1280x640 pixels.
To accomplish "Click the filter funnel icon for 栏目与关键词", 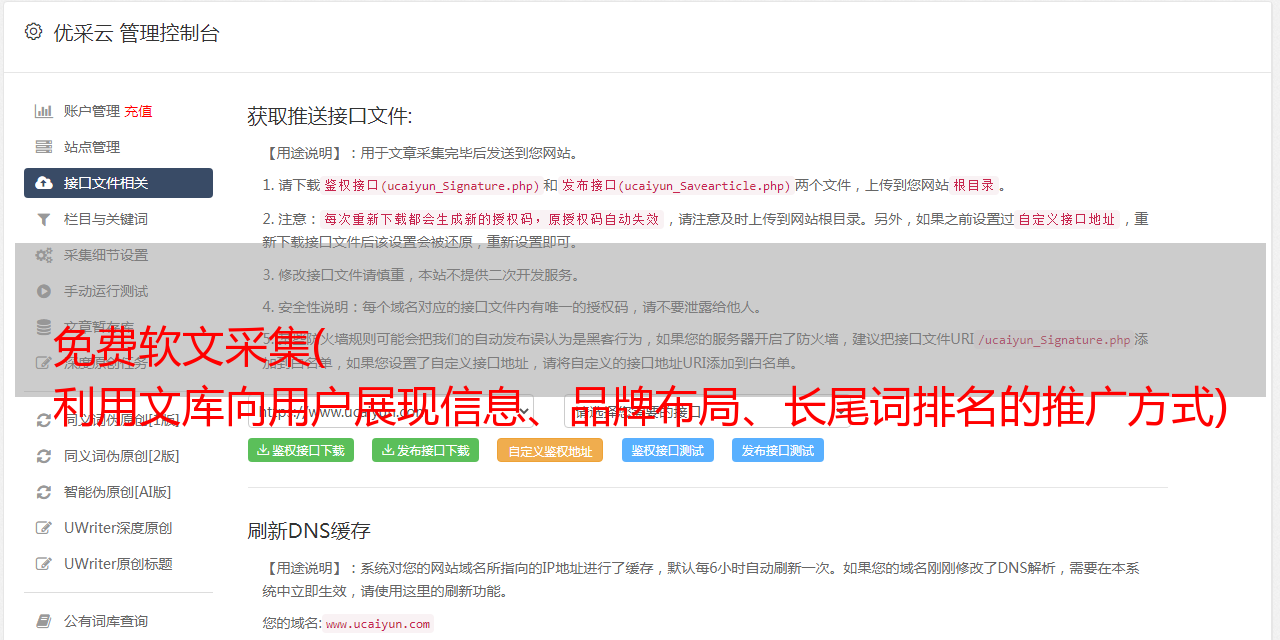I will click(x=44, y=219).
